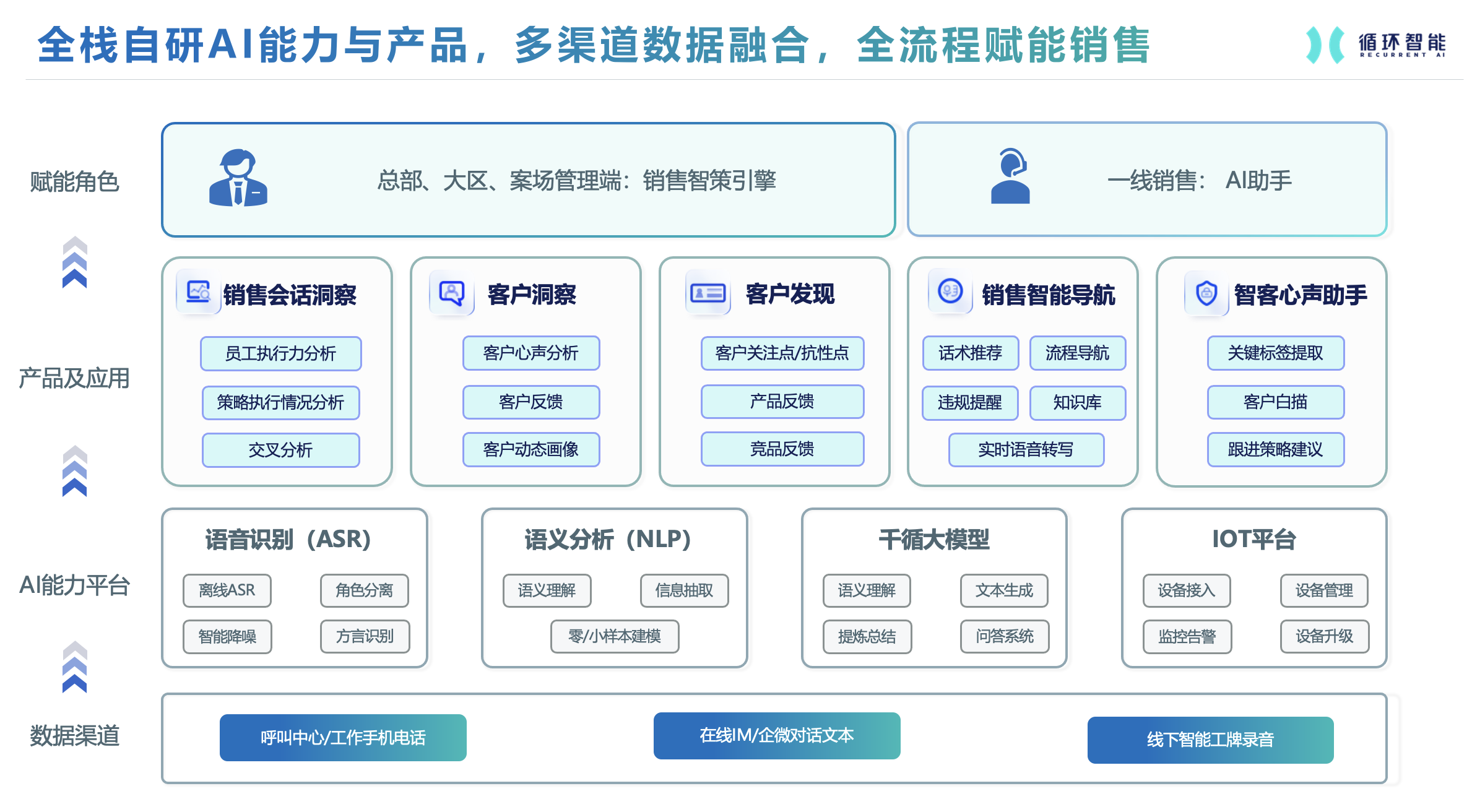Click the 销售会话洞察 heading
This screenshot has height=812, width=1472.
click(x=290, y=295)
